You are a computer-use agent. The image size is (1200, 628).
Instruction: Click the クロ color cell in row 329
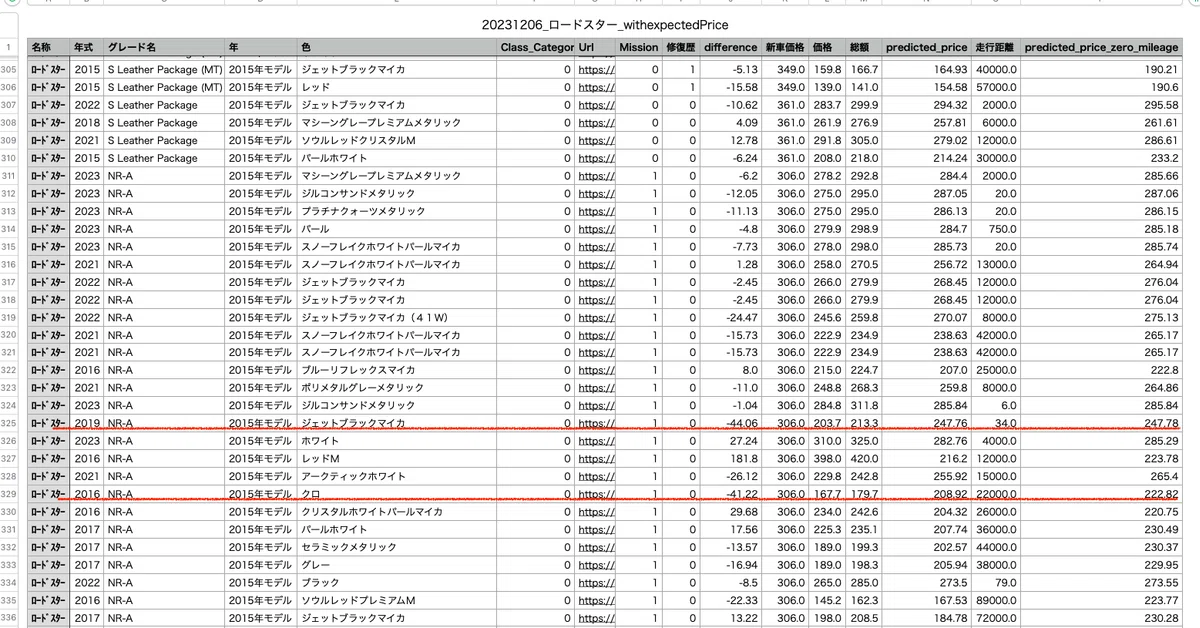coord(397,494)
